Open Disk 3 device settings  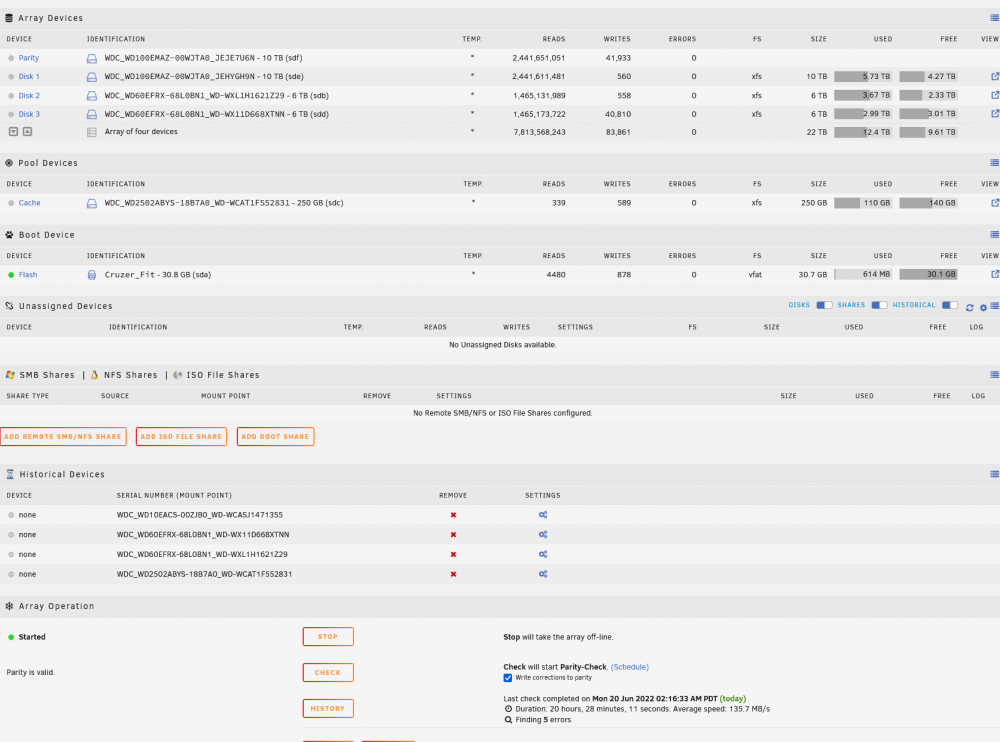coord(29,114)
